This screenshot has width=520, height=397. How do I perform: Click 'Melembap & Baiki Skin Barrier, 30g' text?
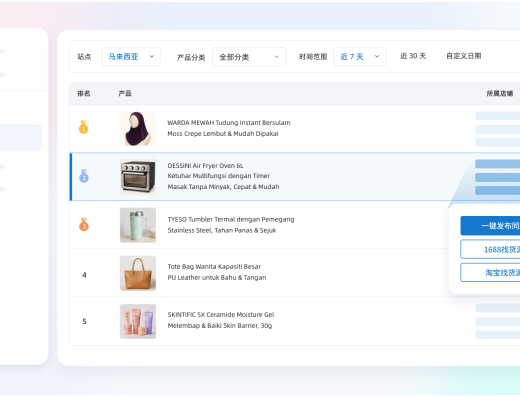[x=220, y=326]
